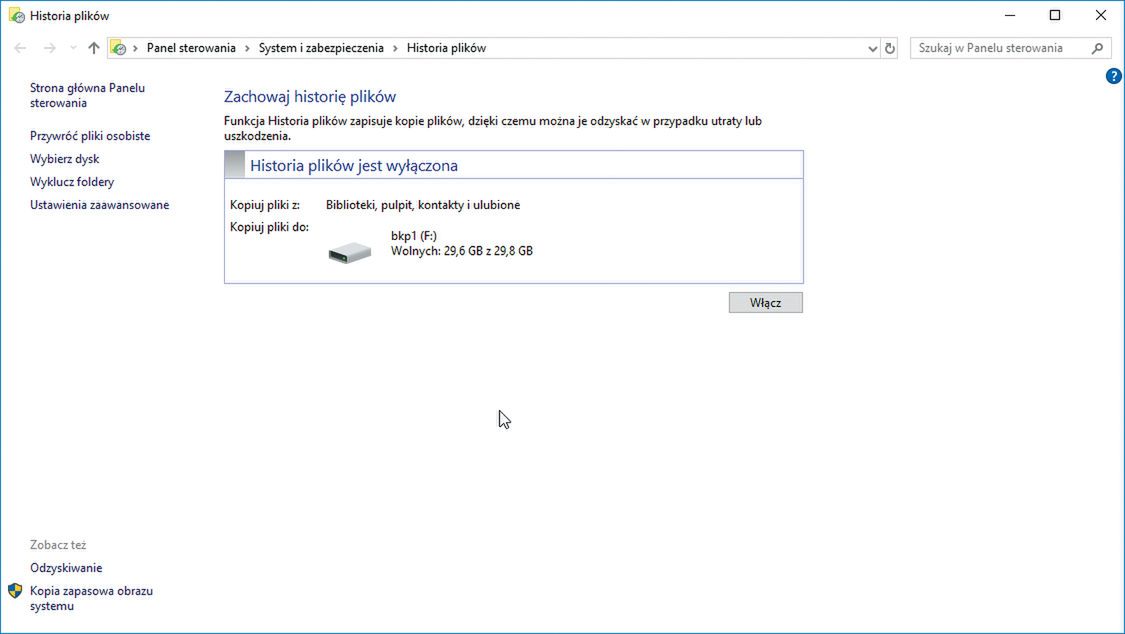Screen dimensions: 1125x634
Task: Click Biblioteki, pulpit, kontakty i ulubione text
Action: click(x=423, y=204)
